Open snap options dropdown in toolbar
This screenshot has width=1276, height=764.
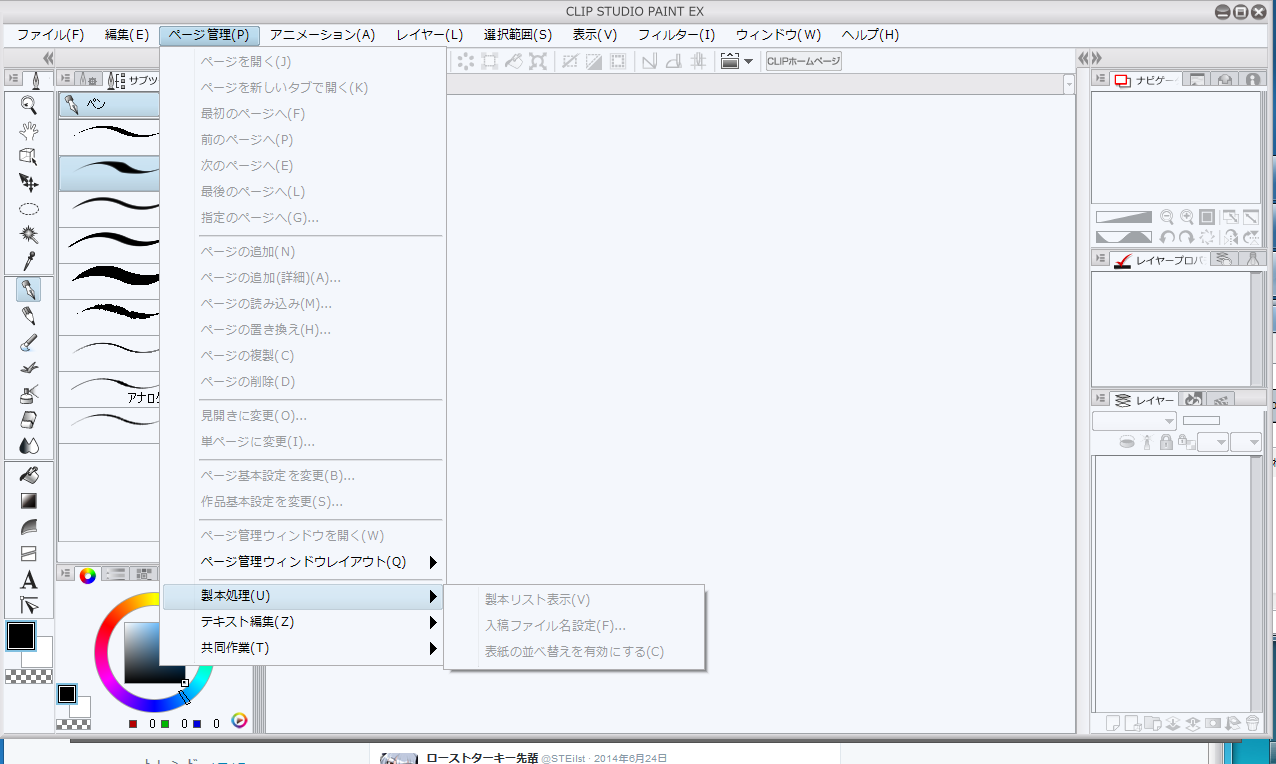[748, 61]
